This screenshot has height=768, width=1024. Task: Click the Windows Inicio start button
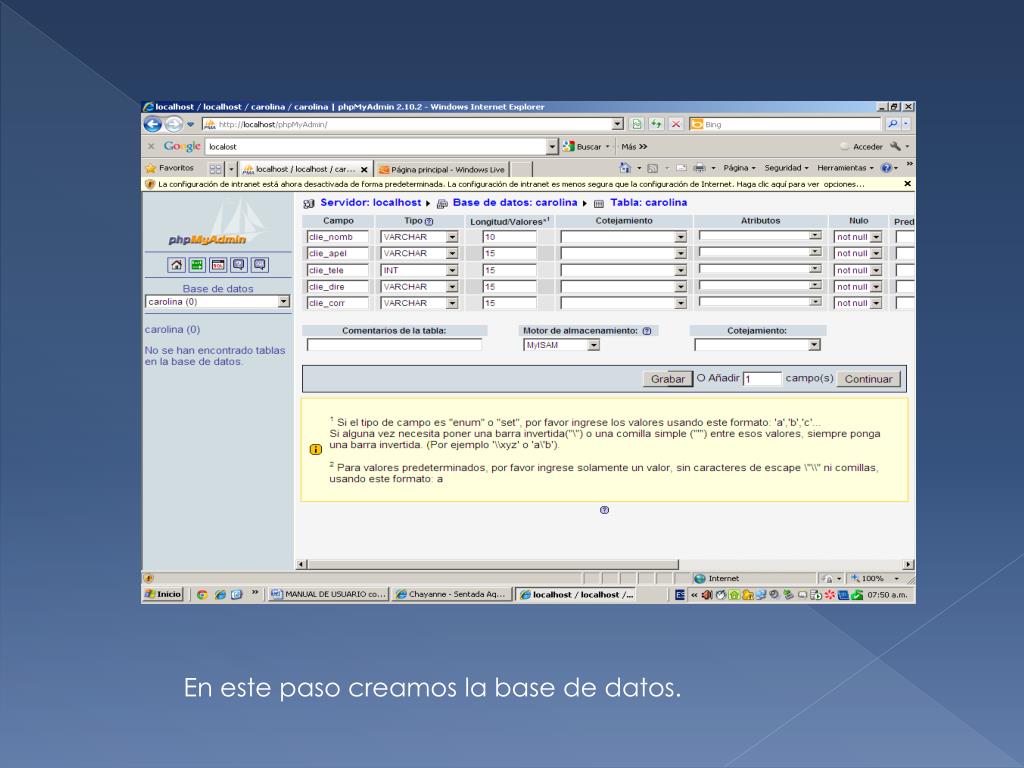click(x=163, y=594)
